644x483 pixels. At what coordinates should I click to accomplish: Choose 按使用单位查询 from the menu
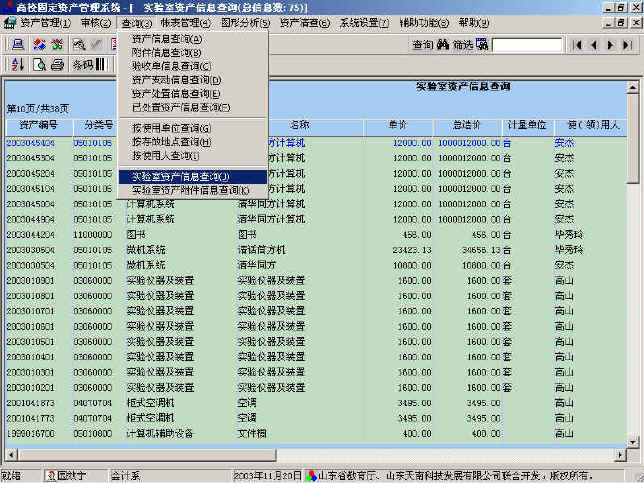coord(171,128)
